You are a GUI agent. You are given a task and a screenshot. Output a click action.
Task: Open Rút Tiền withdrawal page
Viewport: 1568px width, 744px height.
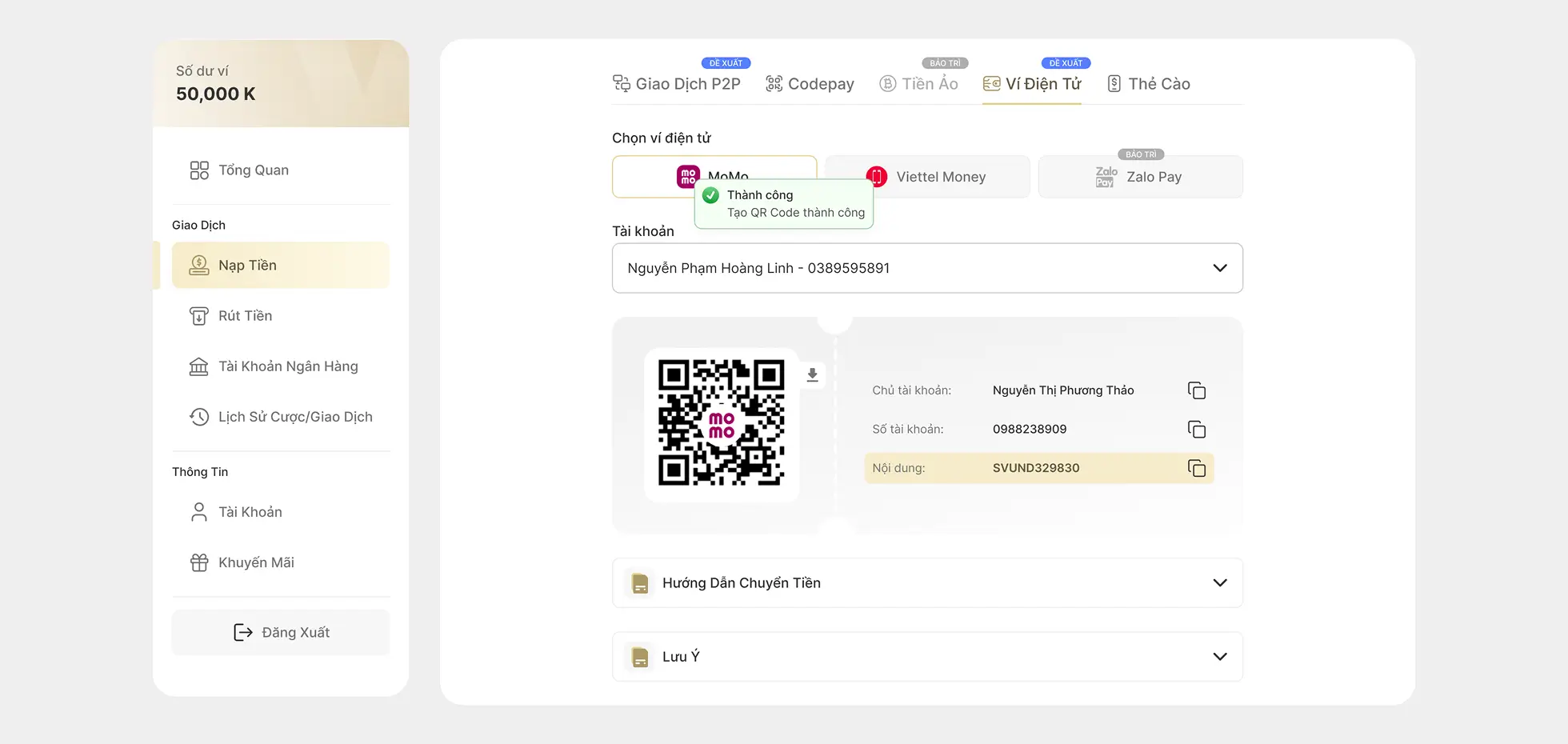tap(281, 316)
